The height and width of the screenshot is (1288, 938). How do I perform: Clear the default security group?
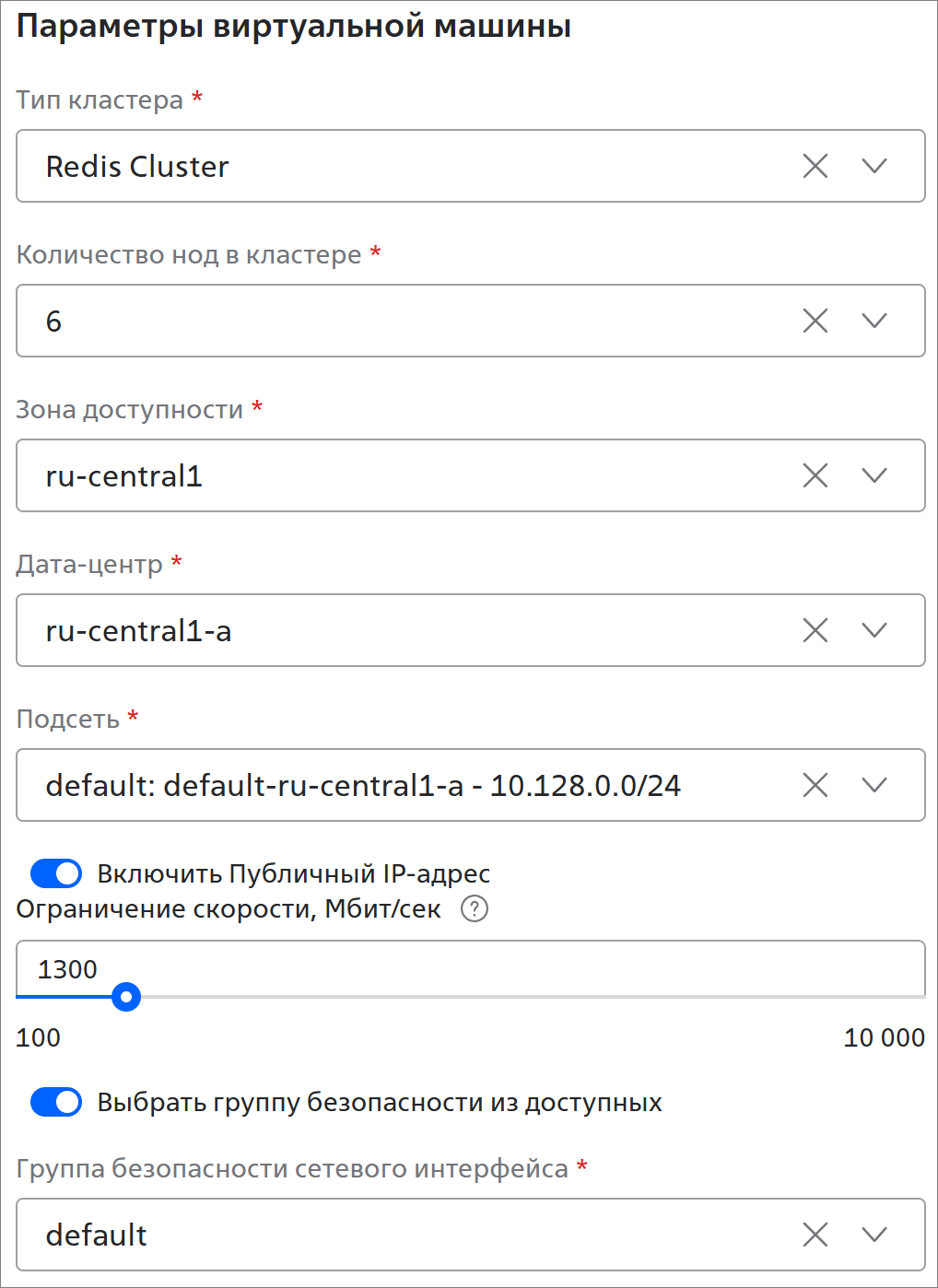coord(815,1235)
